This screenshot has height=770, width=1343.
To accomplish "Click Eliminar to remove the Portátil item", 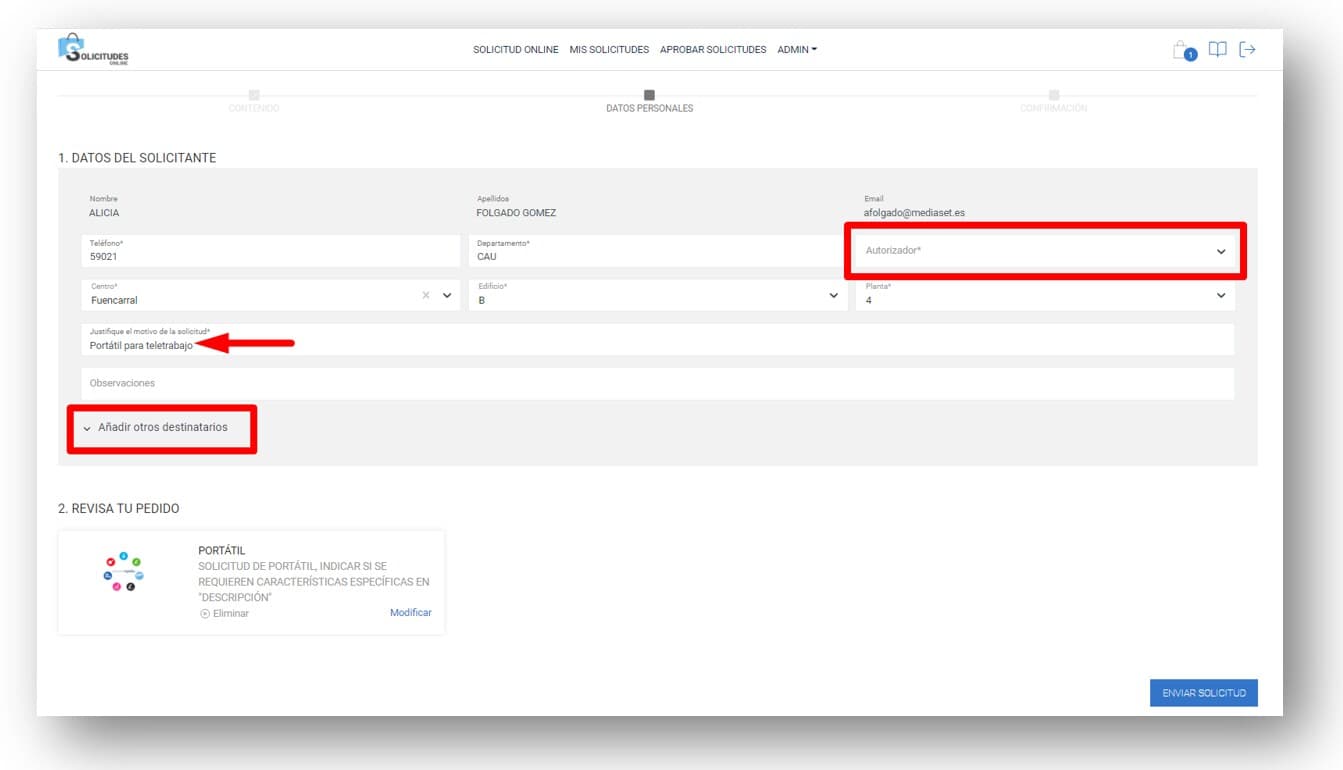I will (225, 614).
